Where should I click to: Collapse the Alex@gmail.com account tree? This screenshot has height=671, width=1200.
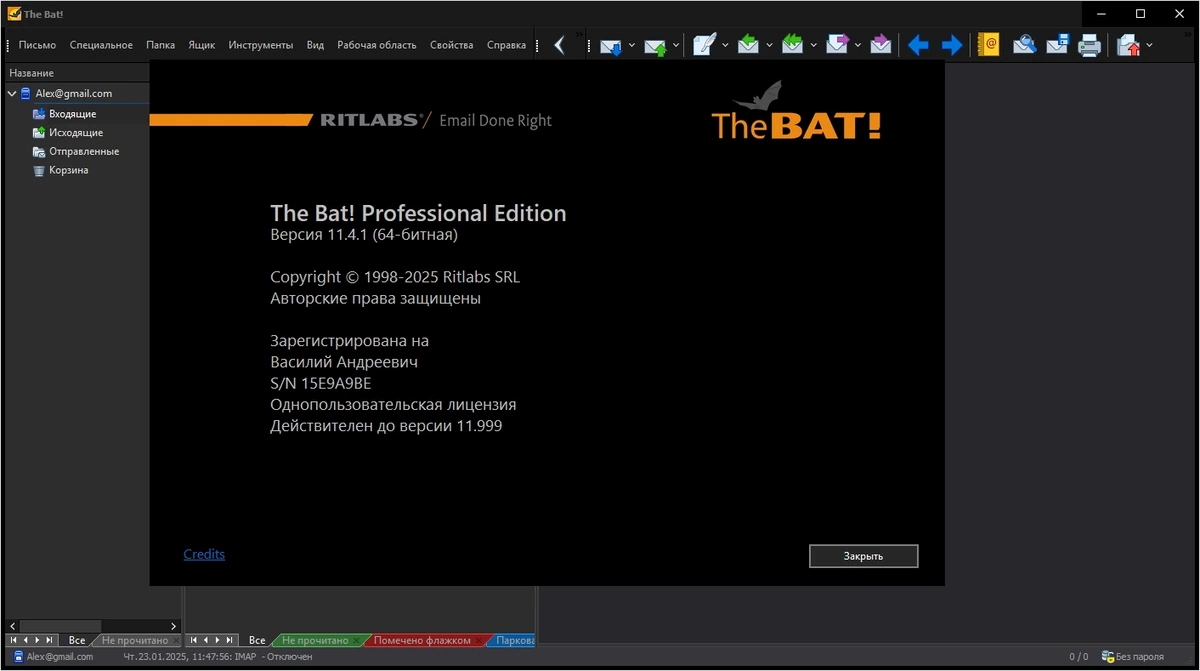(x=12, y=94)
